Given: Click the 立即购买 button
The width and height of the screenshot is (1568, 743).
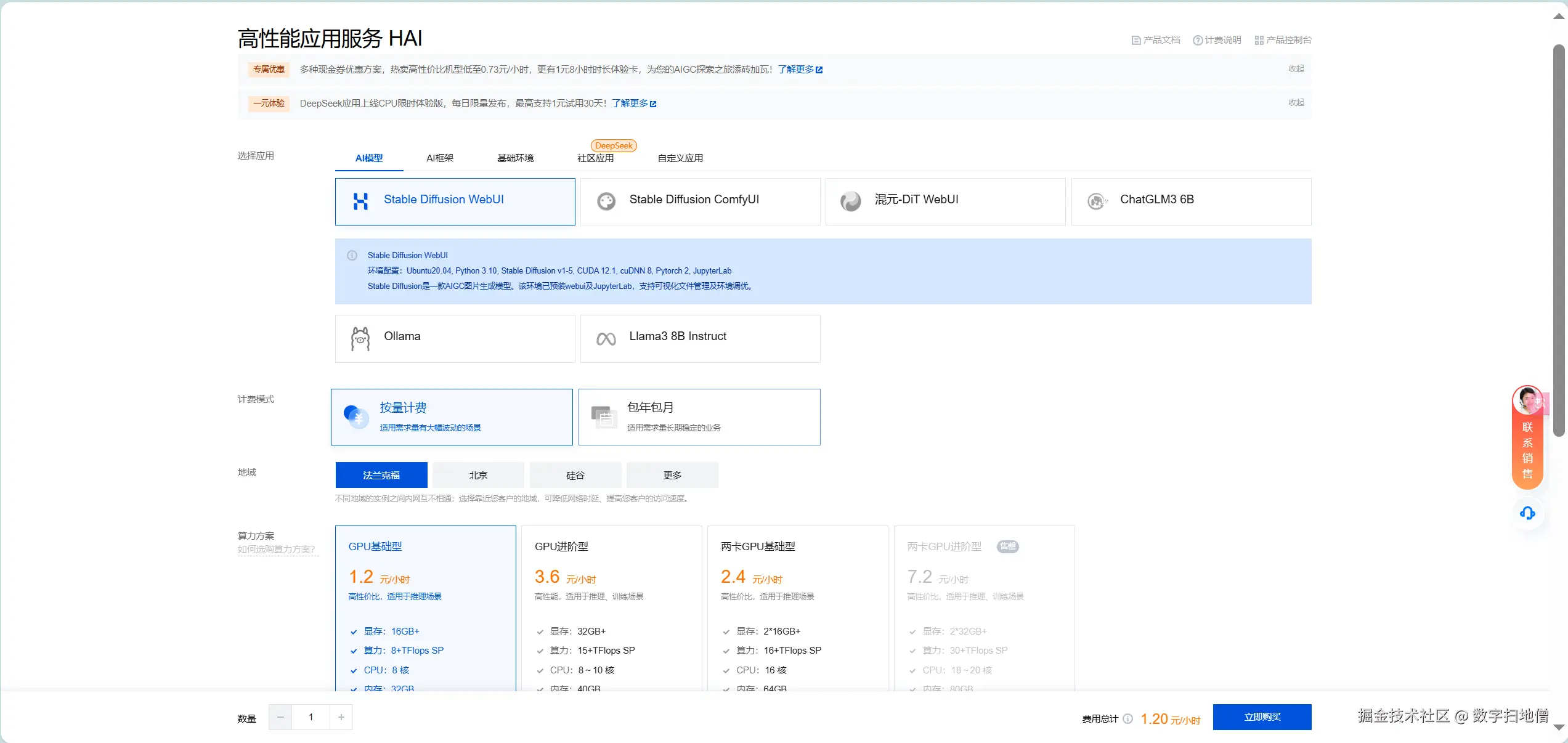Looking at the screenshot, I should point(1262,717).
